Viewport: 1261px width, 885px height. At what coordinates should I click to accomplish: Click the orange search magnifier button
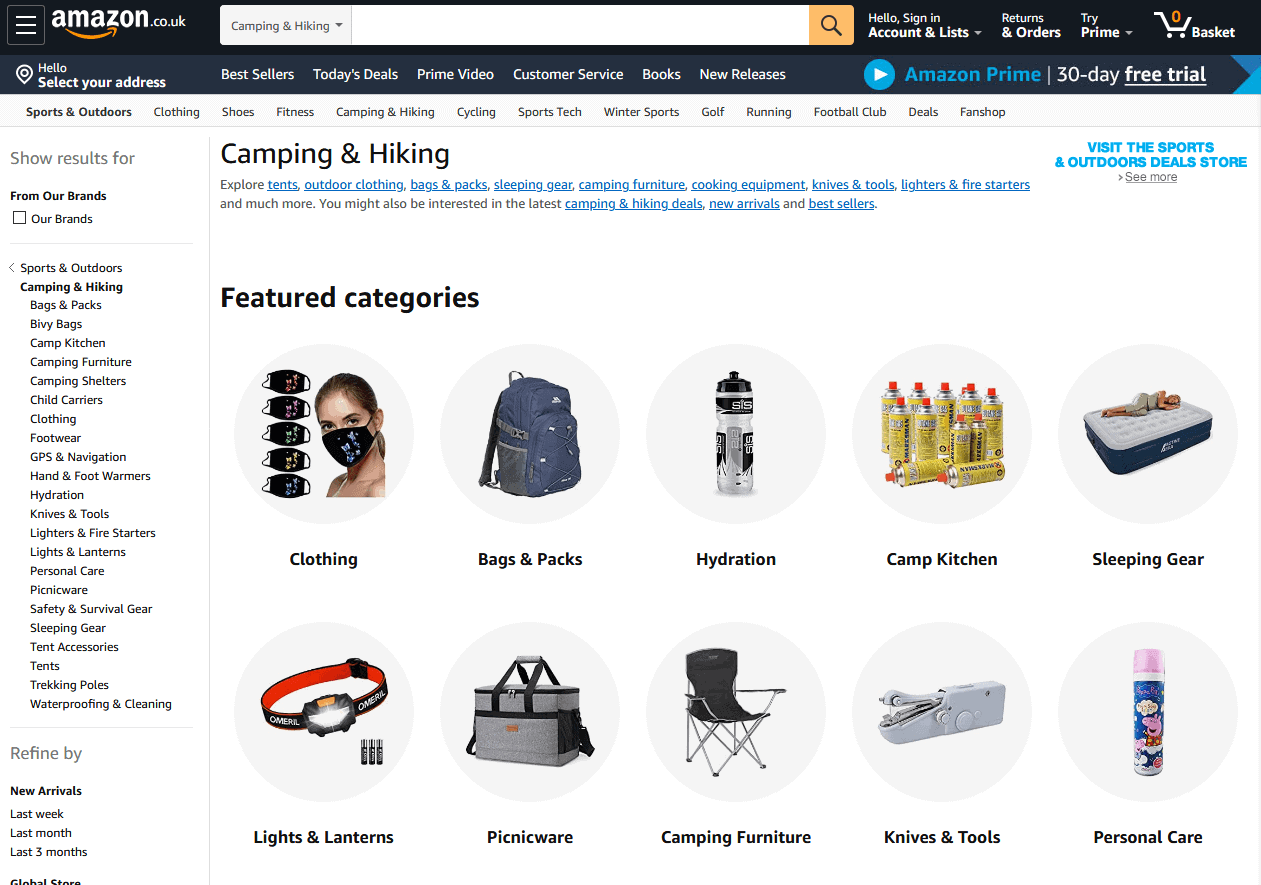pos(831,25)
